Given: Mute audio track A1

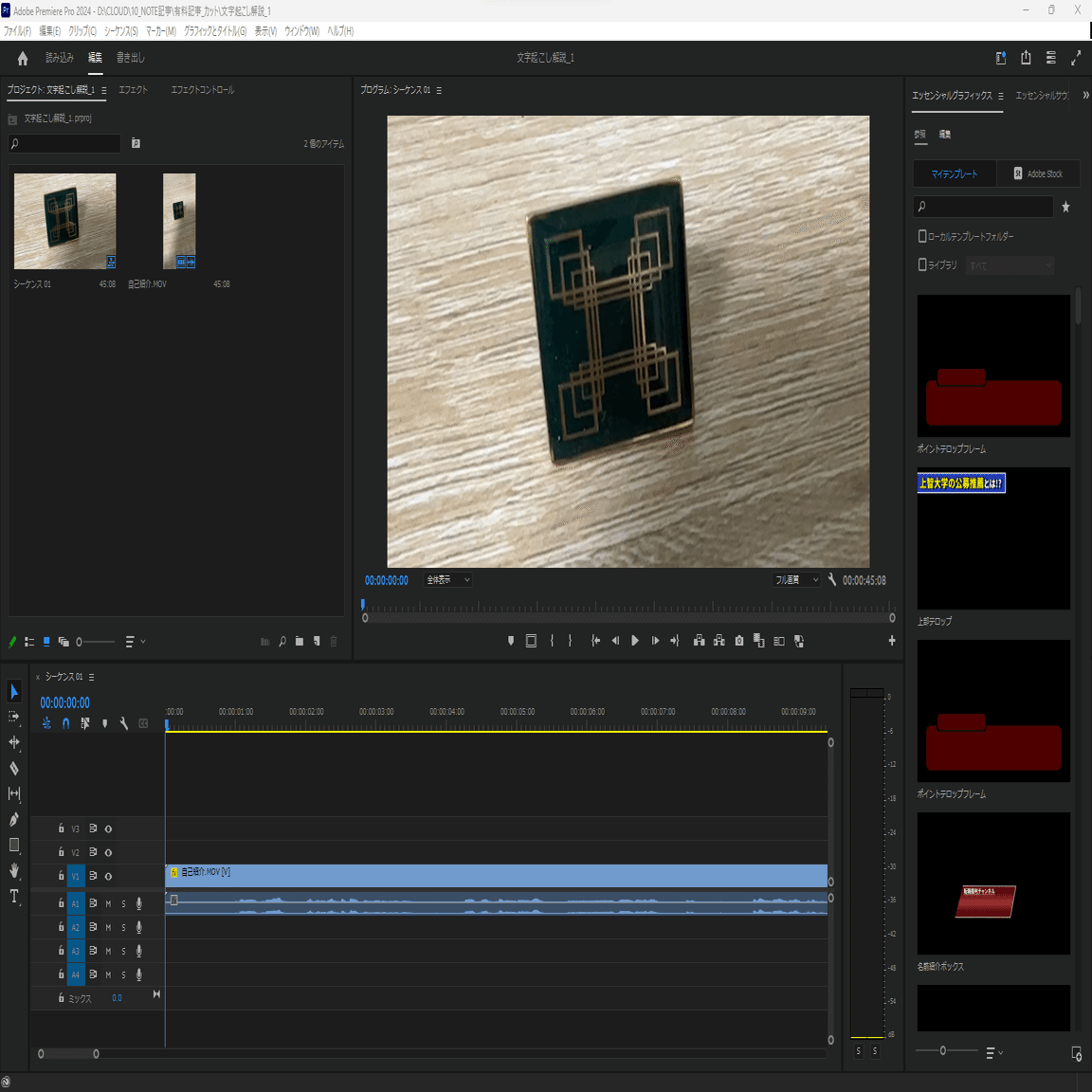Looking at the screenshot, I should [107, 903].
